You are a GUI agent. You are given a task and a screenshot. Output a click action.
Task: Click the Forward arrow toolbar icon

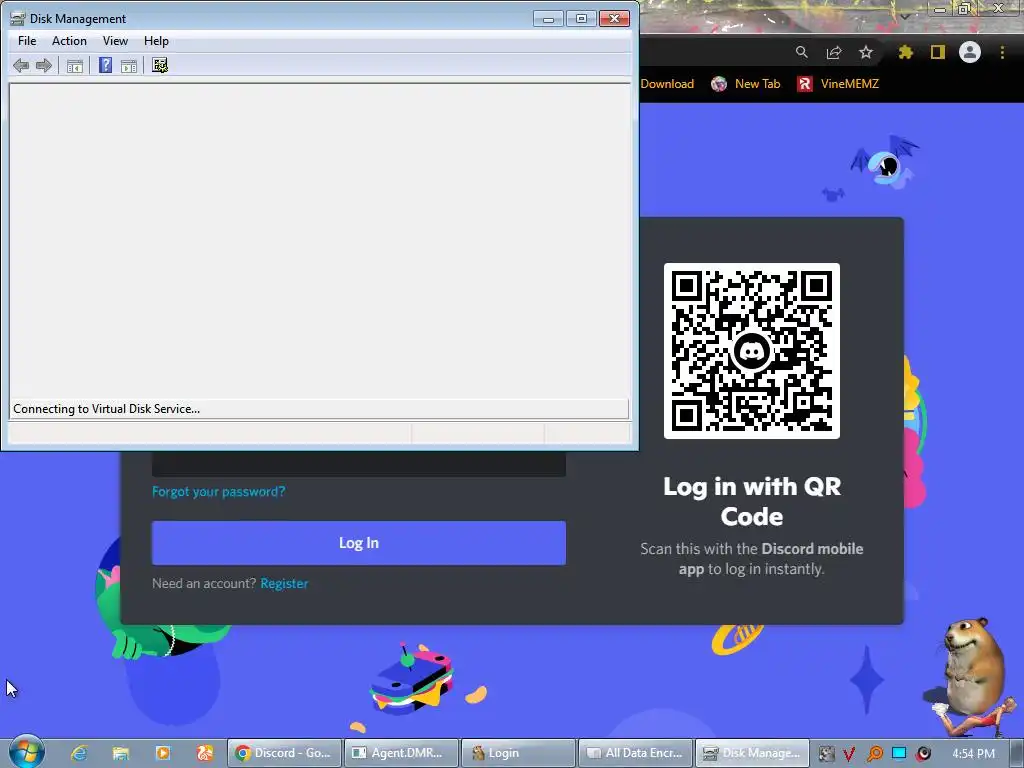click(44, 65)
